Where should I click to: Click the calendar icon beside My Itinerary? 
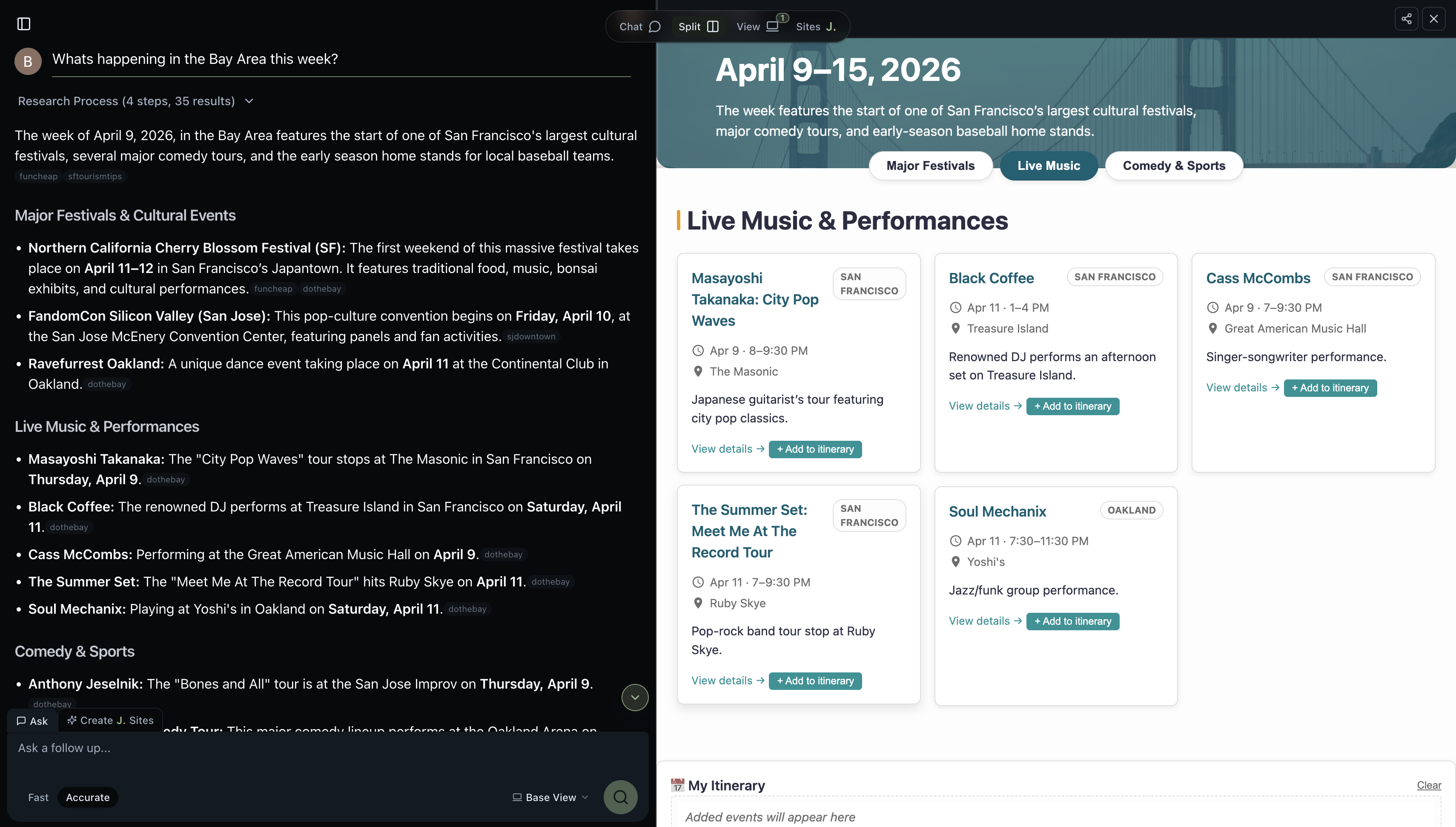tap(677, 786)
